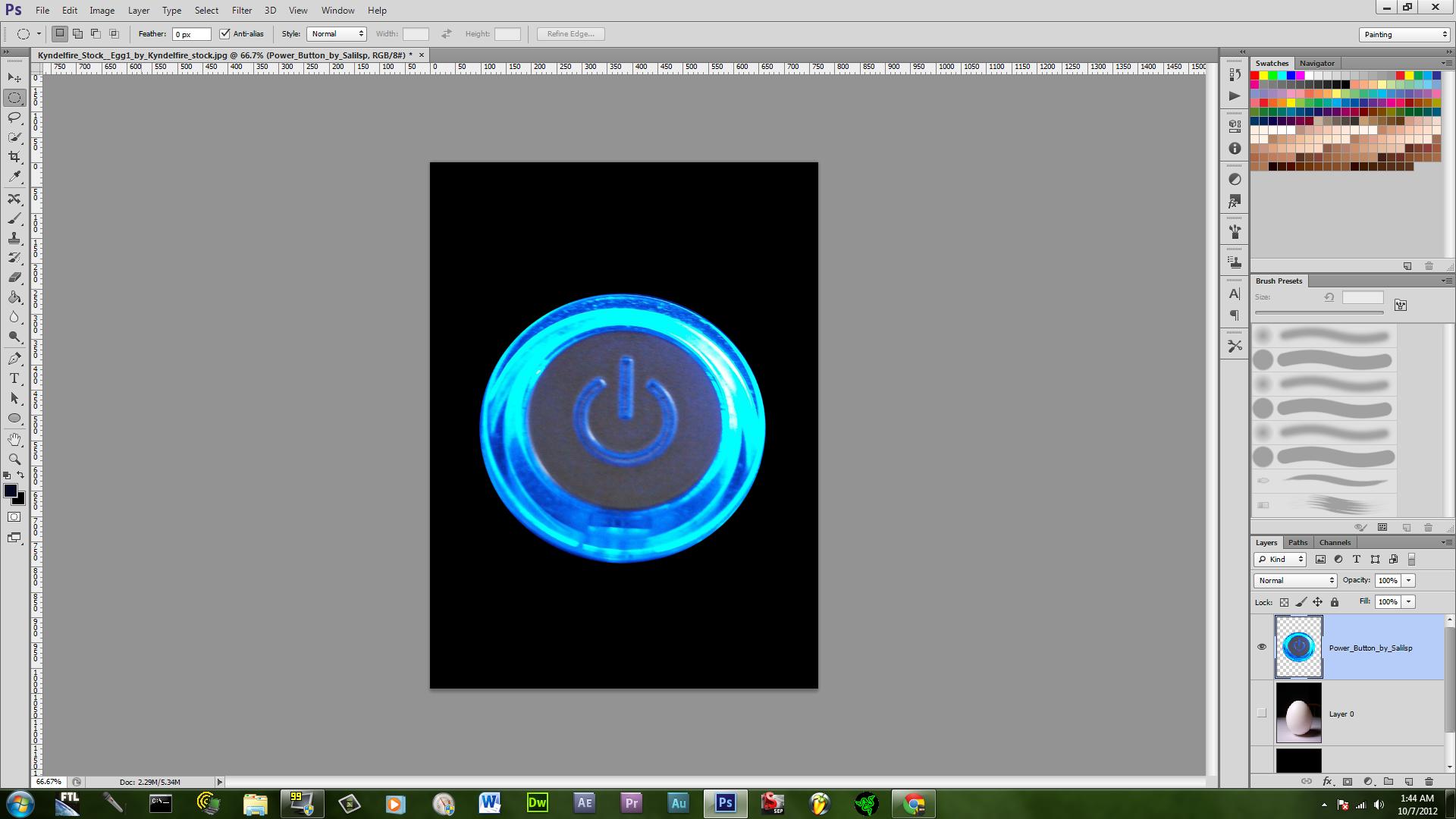
Task: Open the selection Style dropdown
Action: pyautogui.click(x=337, y=33)
